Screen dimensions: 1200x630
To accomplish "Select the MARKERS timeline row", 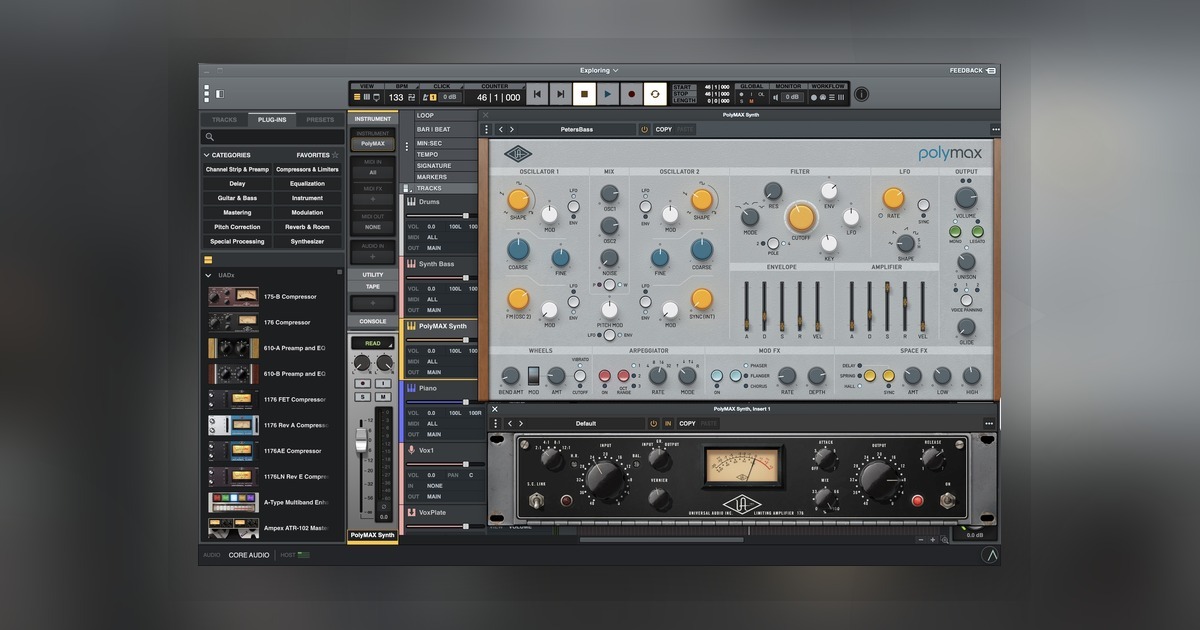I will pos(445,177).
